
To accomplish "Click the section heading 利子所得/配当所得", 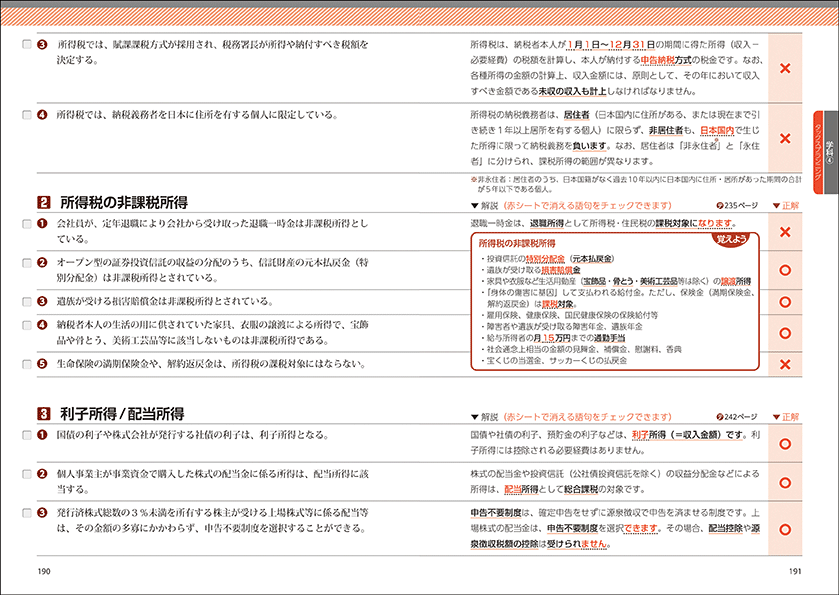I will (x=123, y=414).
